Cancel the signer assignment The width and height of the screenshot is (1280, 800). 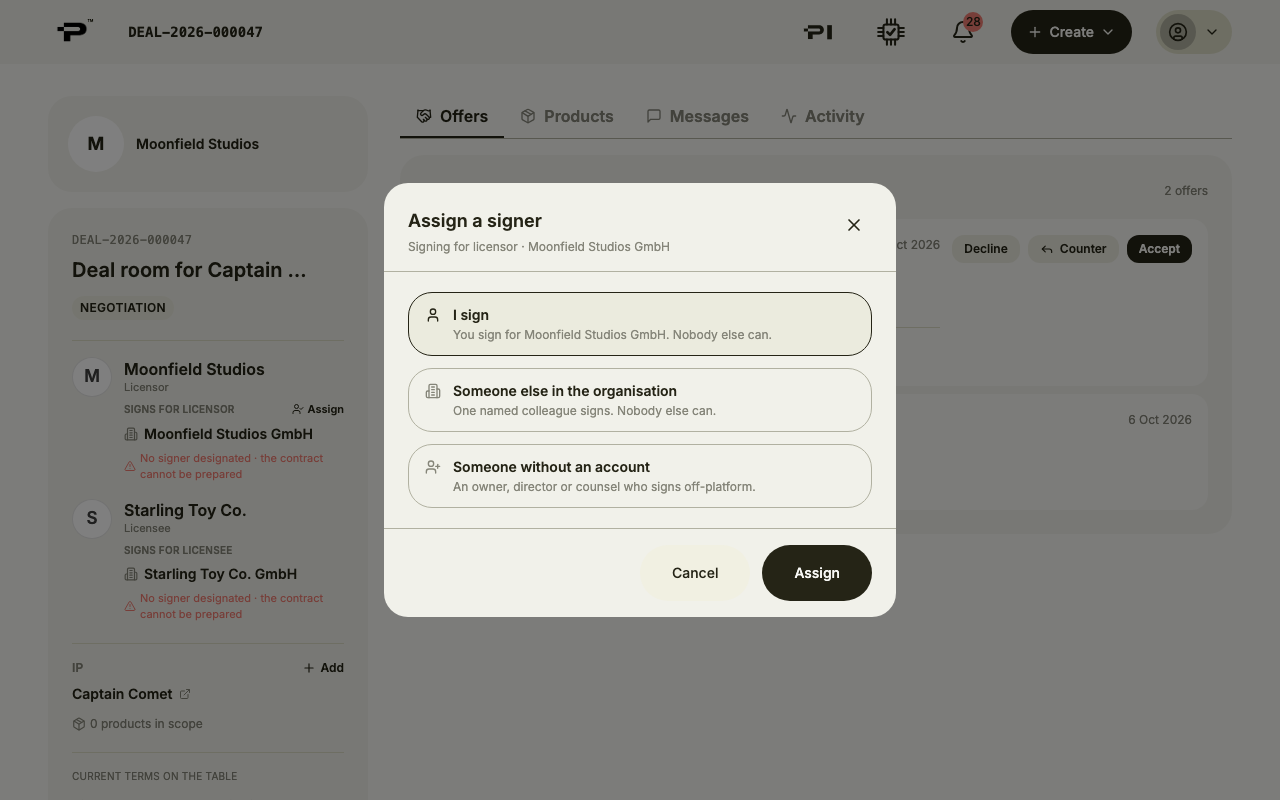695,573
